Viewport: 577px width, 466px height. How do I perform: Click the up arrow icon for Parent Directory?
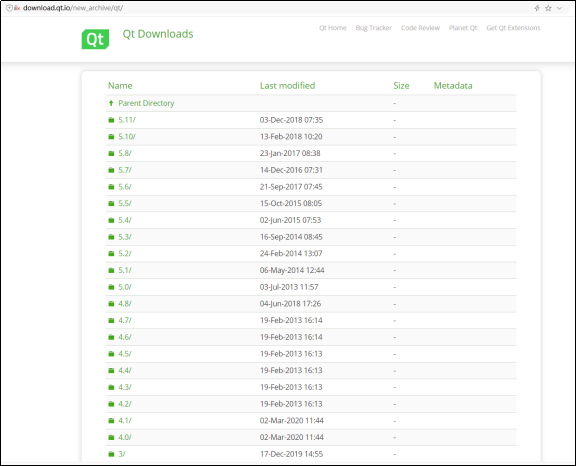click(111, 103)
